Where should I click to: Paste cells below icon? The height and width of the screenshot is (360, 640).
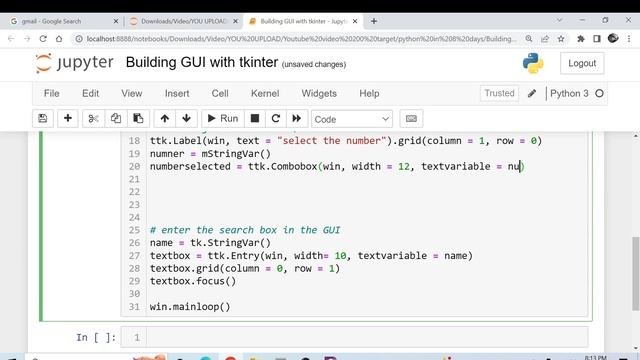click(138, 119)
